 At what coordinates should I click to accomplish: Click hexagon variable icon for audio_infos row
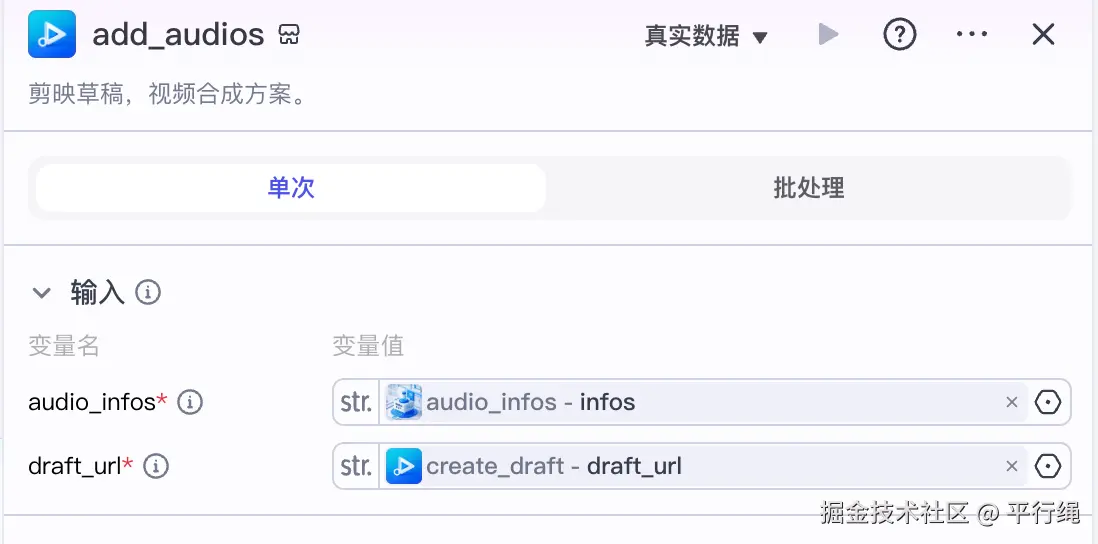(x=1048, y=402)
